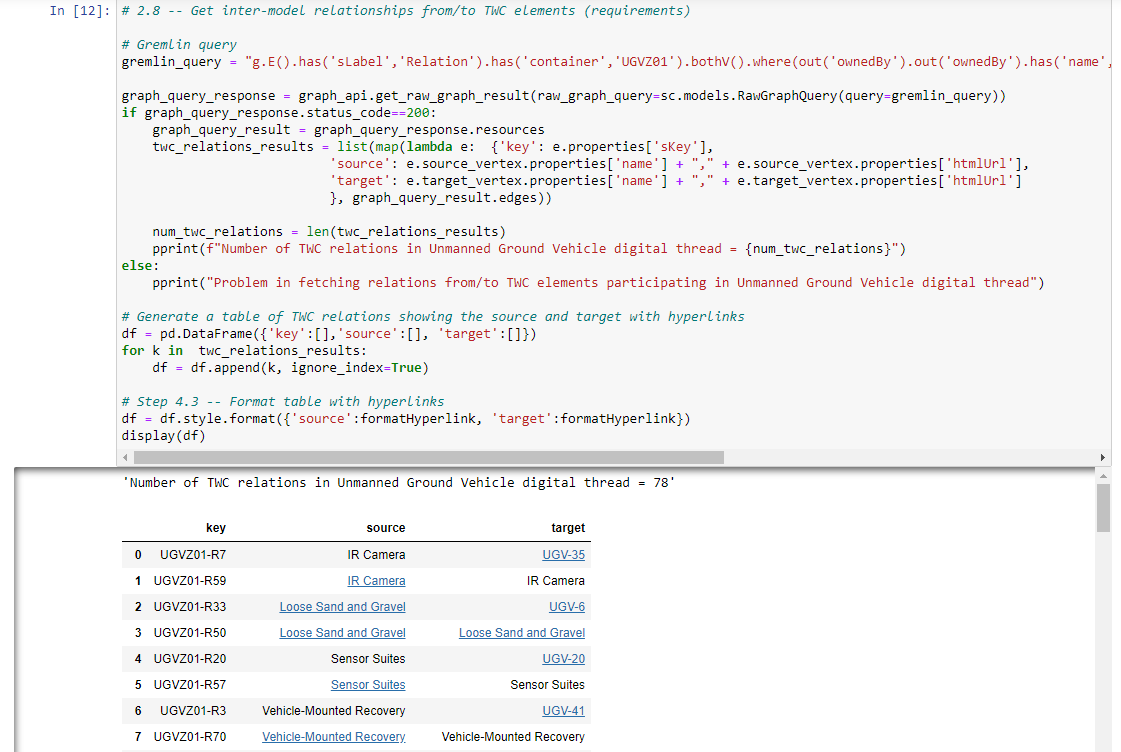Click the left arrow of the code cell scrollbar
The image size is (1121, 752).
126,457
